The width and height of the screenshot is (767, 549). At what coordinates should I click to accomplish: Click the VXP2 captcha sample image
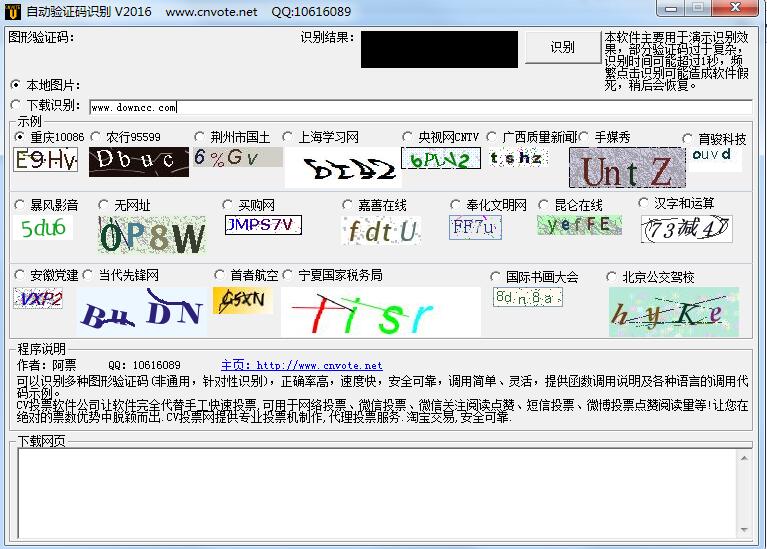38,298
